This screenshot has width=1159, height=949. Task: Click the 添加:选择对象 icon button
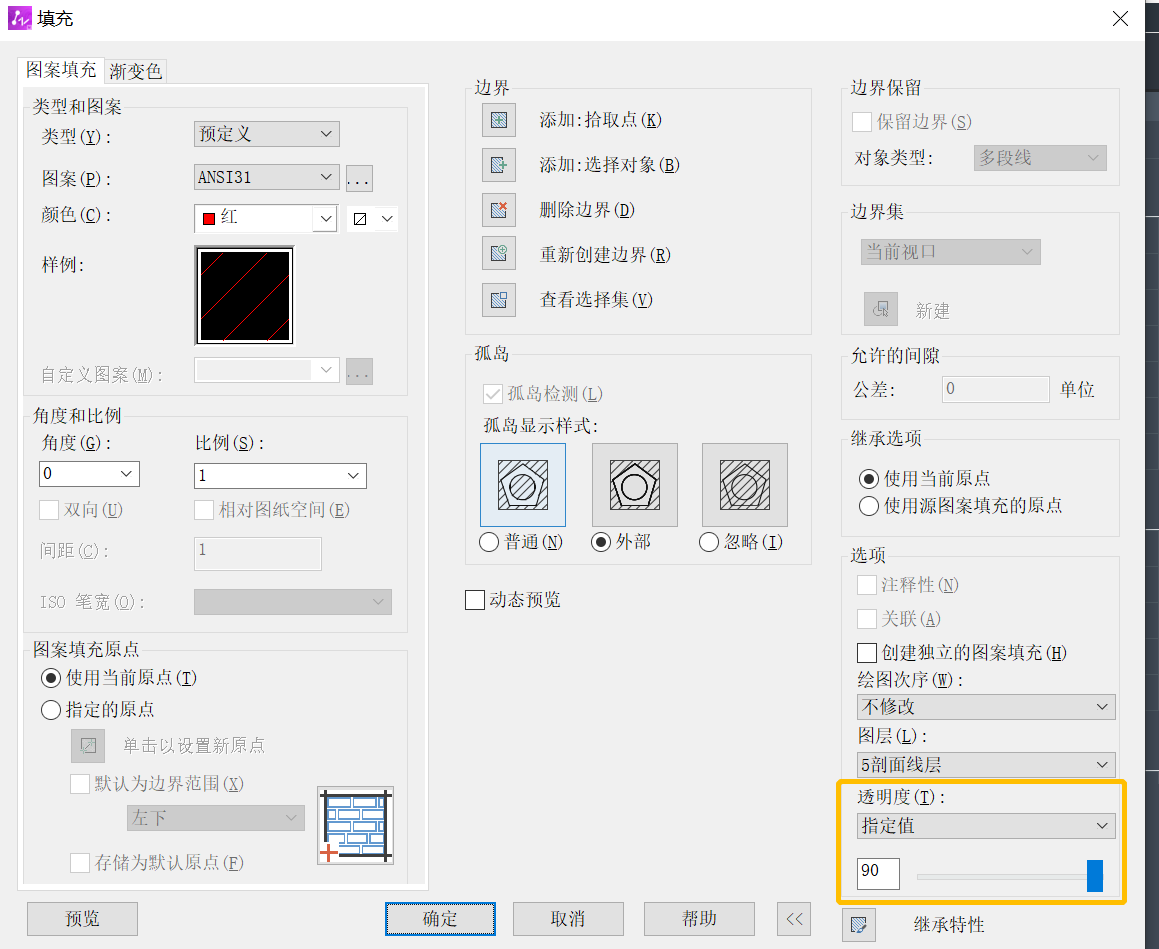499,165
